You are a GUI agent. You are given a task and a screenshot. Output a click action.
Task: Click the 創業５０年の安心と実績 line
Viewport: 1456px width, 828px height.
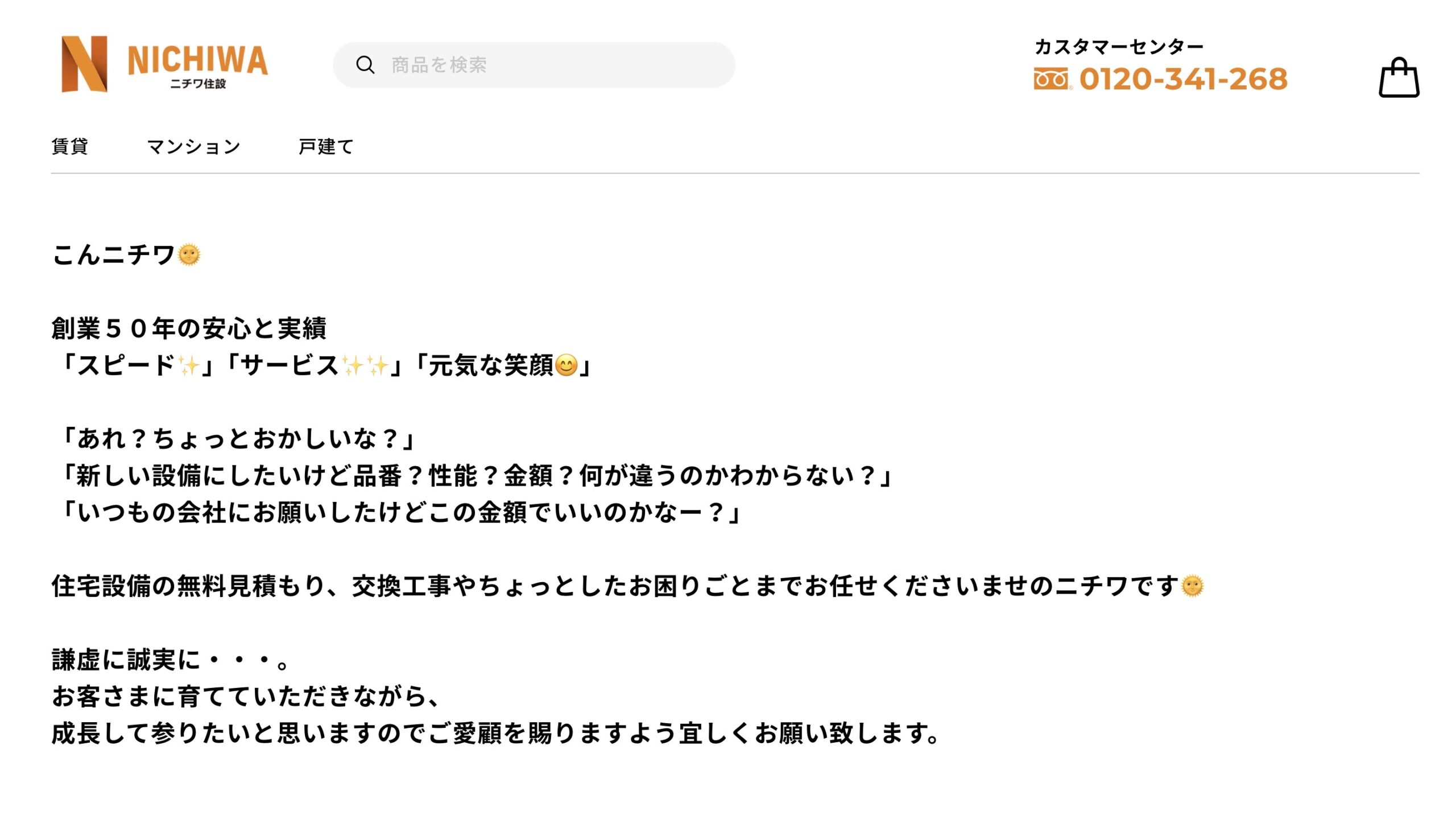point(189,328)
